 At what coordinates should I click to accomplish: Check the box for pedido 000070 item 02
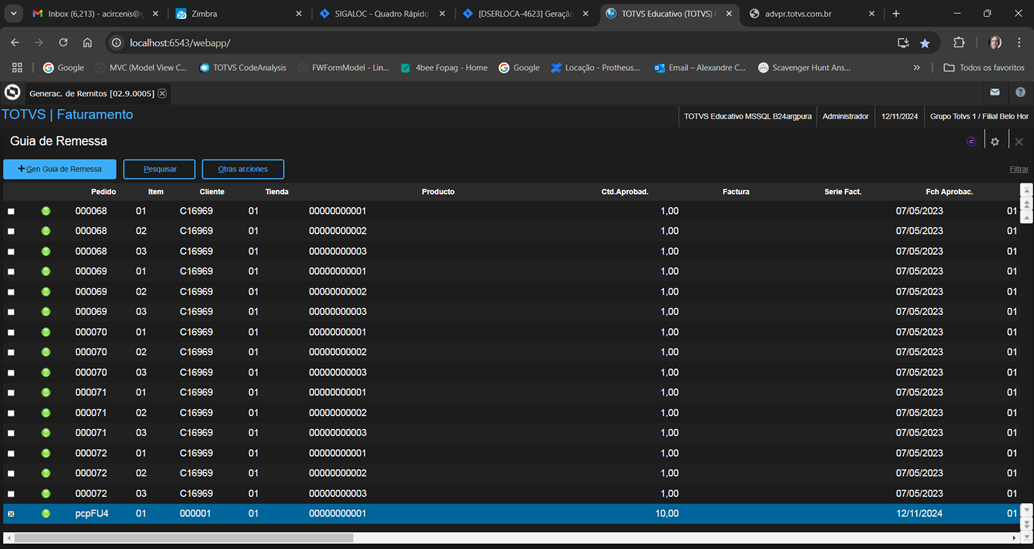pos(11,353)
